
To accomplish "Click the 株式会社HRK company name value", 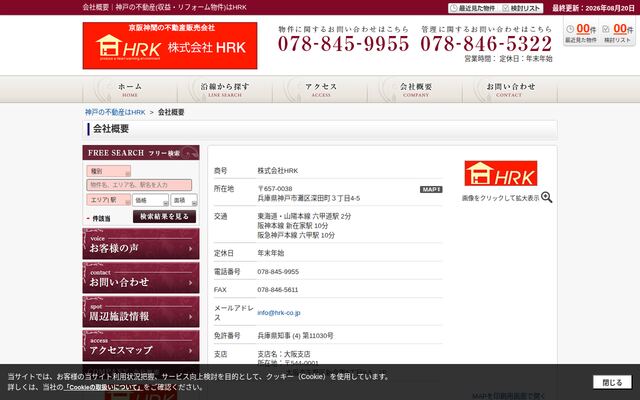I will [278, 171].
